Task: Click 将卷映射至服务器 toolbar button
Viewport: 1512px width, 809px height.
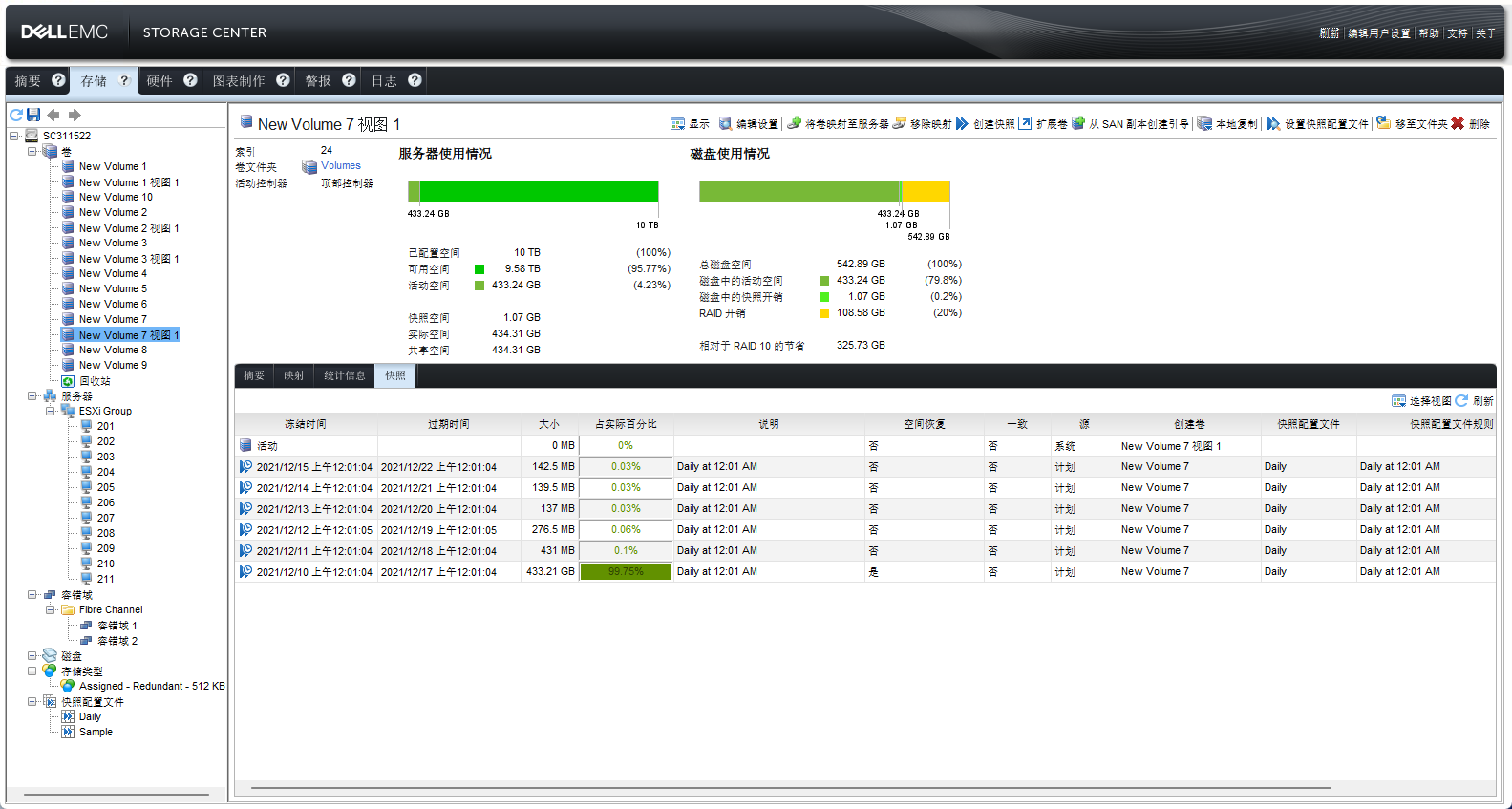Action: tap(838, 124)
